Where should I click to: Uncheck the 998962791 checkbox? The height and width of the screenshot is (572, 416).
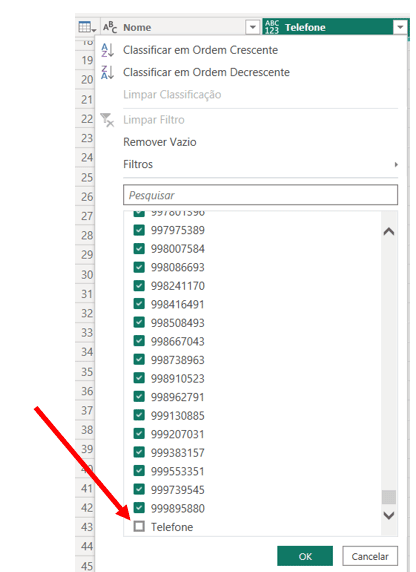click(139, 397)
